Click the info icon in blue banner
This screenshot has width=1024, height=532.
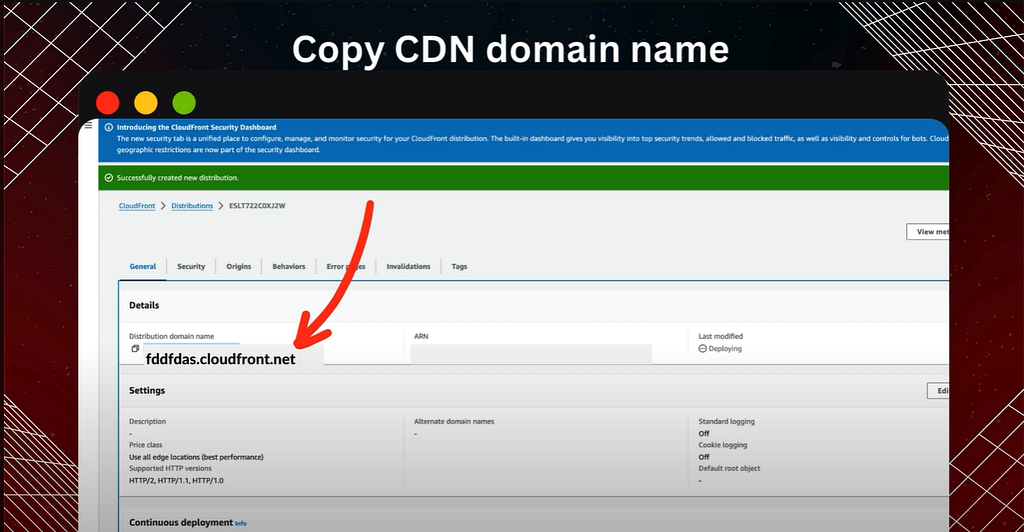point(108,127)
